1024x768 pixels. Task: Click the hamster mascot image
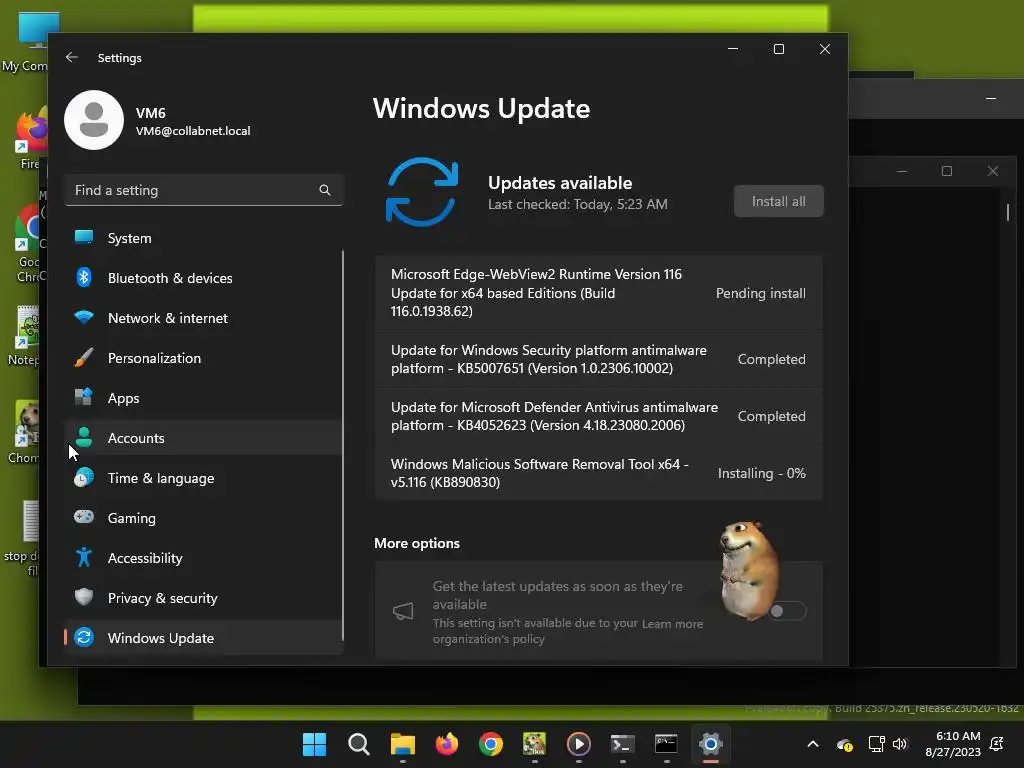tap(748, 570)
